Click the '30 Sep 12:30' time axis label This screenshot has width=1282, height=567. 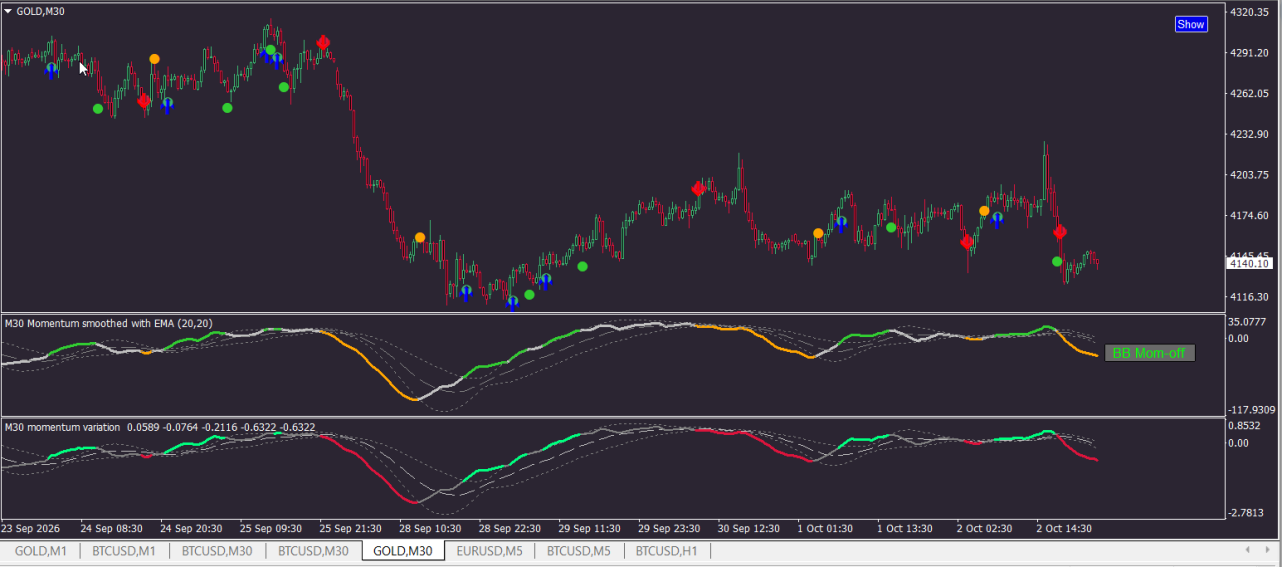pyautogui.click(x=750, y=529)
